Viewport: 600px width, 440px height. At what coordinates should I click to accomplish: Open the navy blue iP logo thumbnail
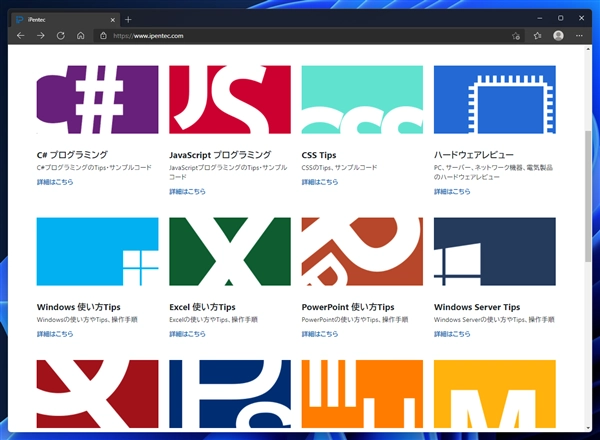click(x=230, y=394)
